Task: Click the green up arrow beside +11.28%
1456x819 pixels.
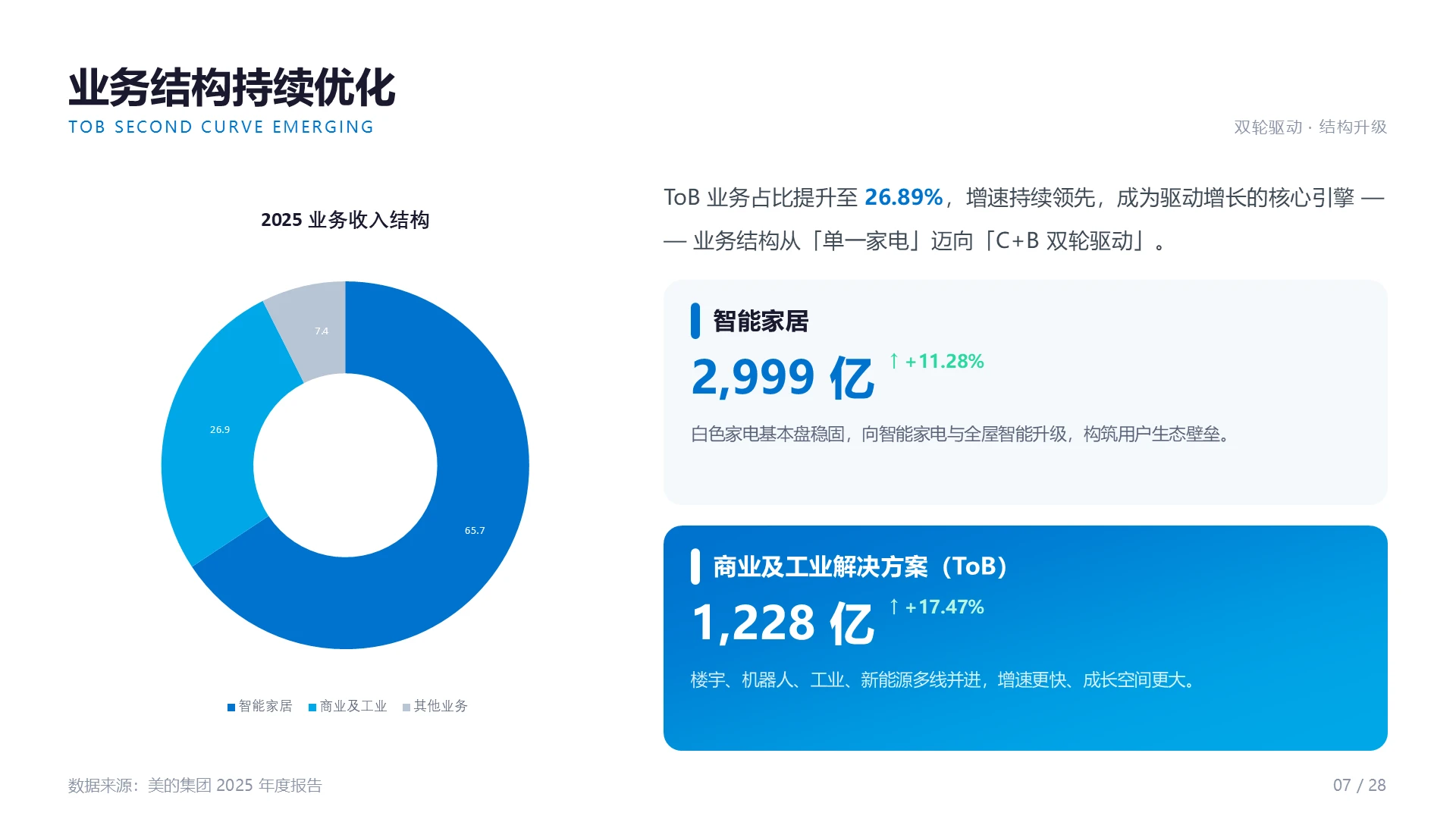Action: coord(894,361)
